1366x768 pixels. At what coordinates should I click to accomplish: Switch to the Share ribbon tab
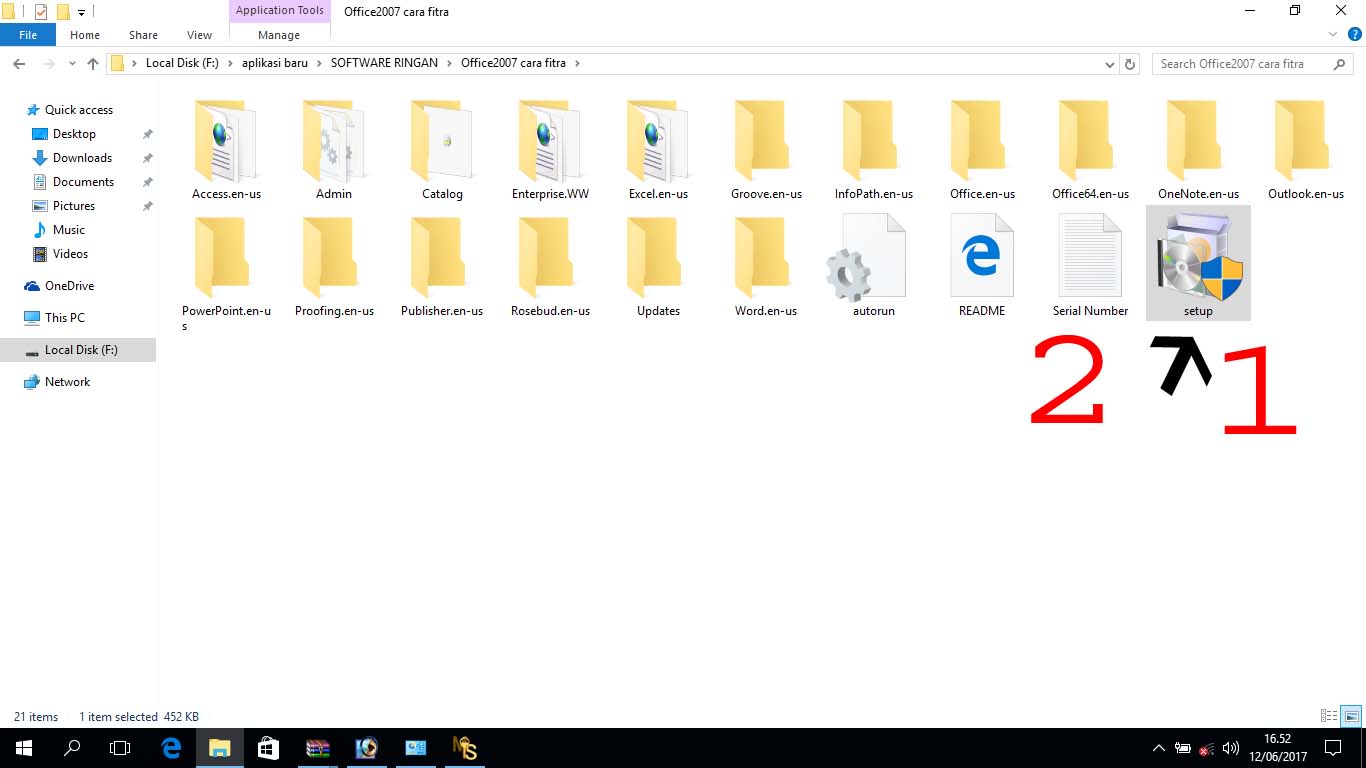point(143,35)
